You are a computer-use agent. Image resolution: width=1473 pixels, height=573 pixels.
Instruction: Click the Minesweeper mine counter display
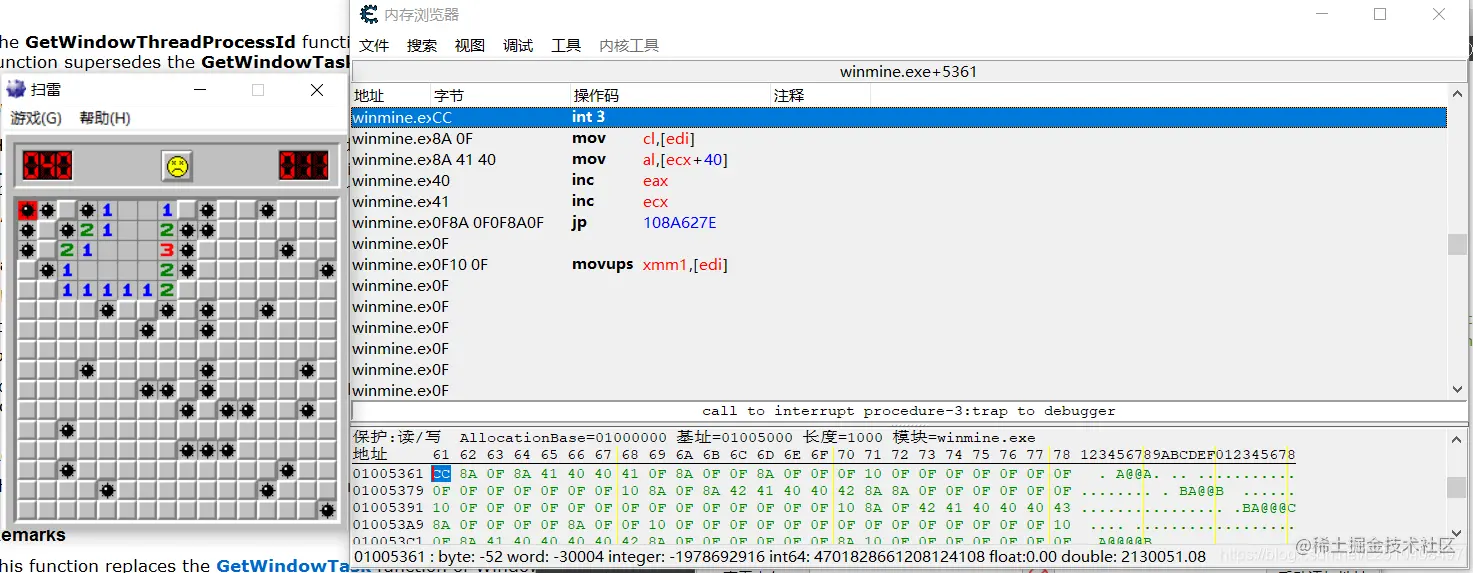pos(47,165)
